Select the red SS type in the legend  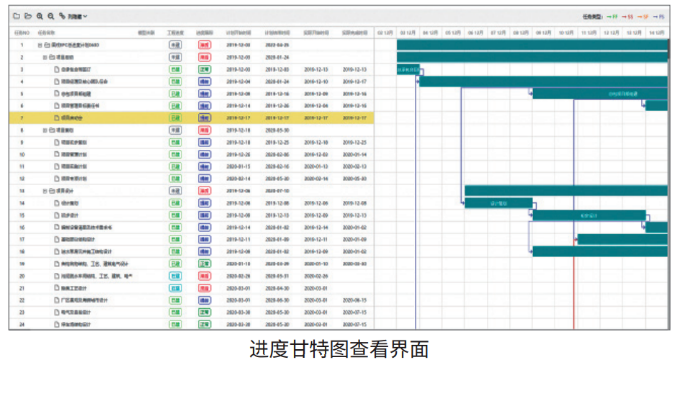coord(627,17)
